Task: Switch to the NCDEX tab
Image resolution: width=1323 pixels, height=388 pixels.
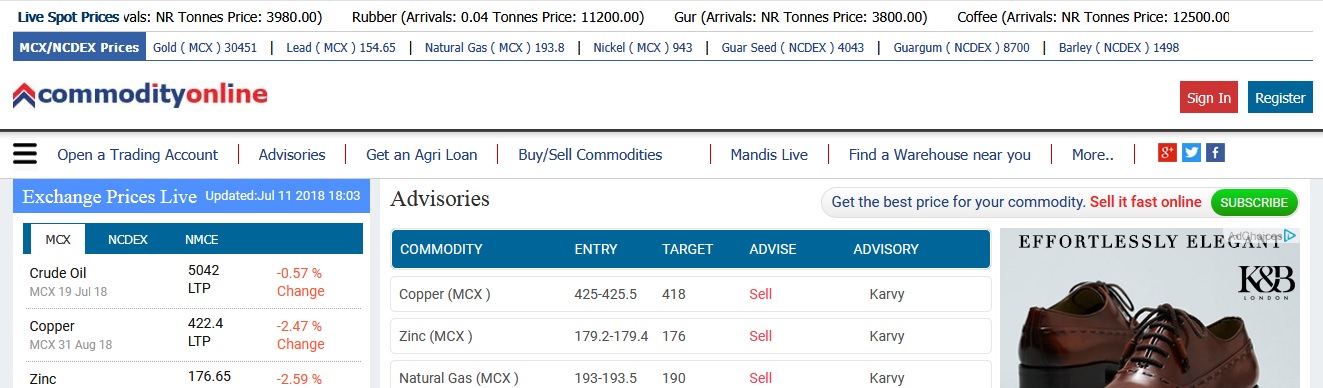Action: tap(128, 240)
